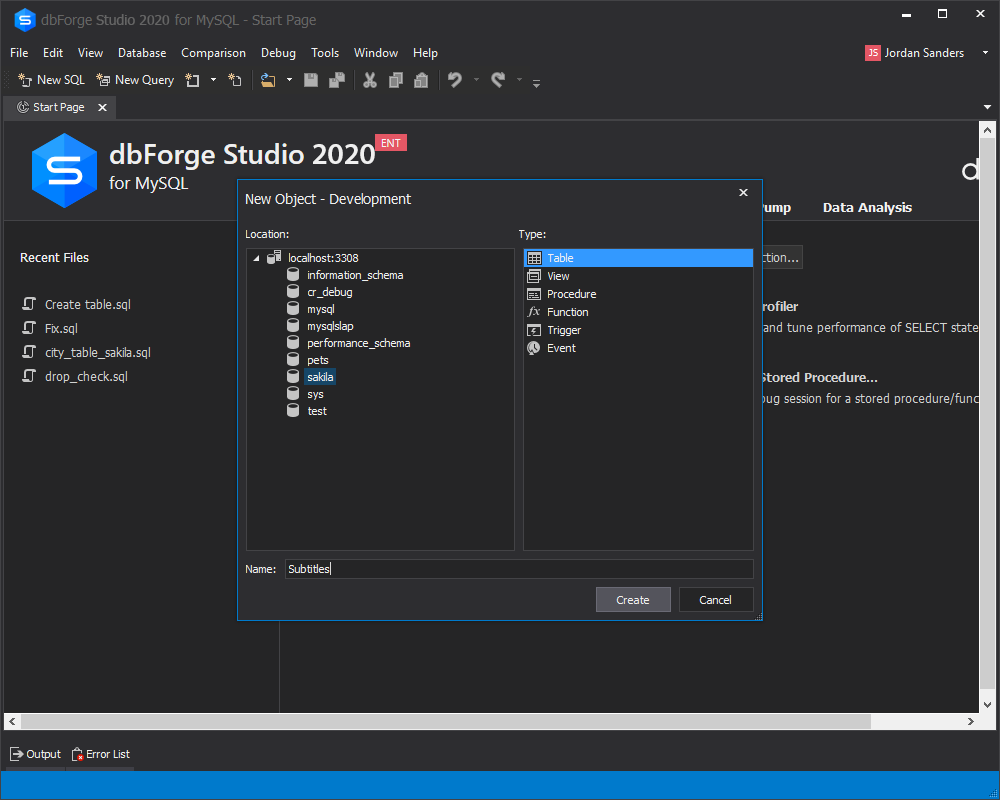
Task: Click the Open file folder icon
Action: pos(268,80)
